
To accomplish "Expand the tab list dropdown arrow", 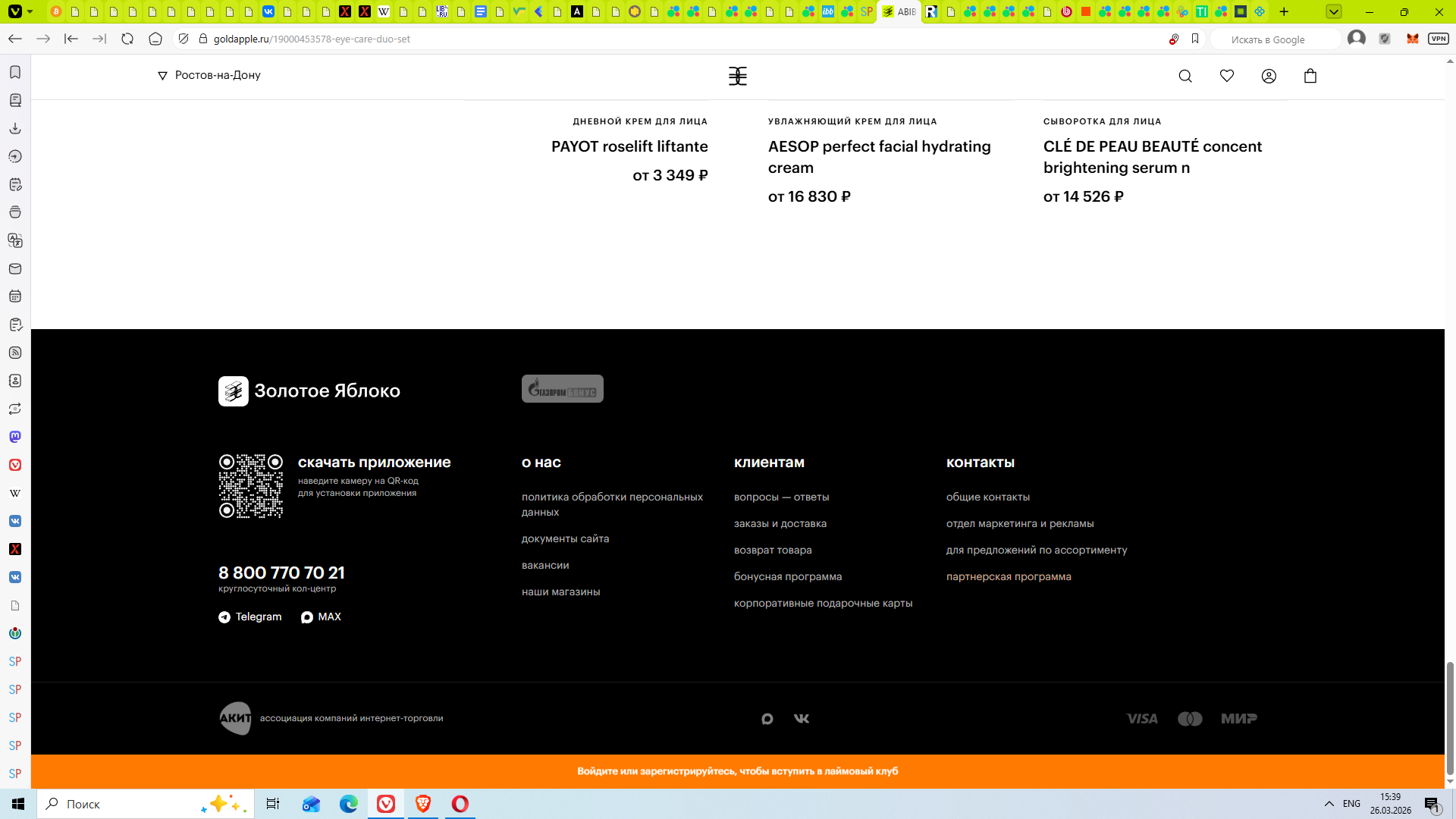I will point(1334,11).
